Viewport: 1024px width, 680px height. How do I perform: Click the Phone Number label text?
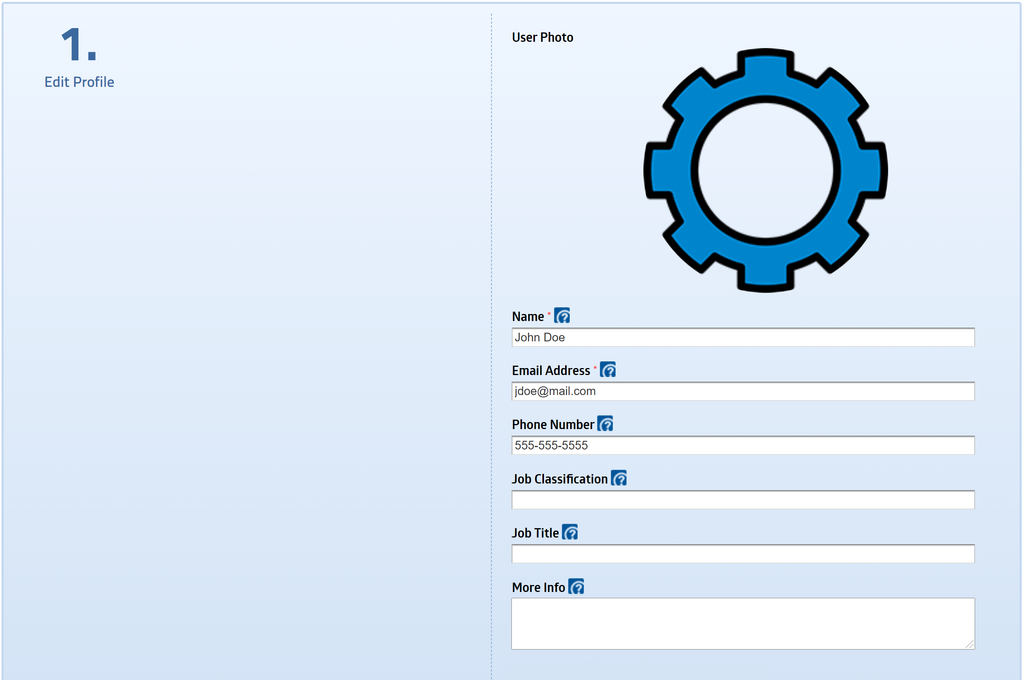[552, 425]
